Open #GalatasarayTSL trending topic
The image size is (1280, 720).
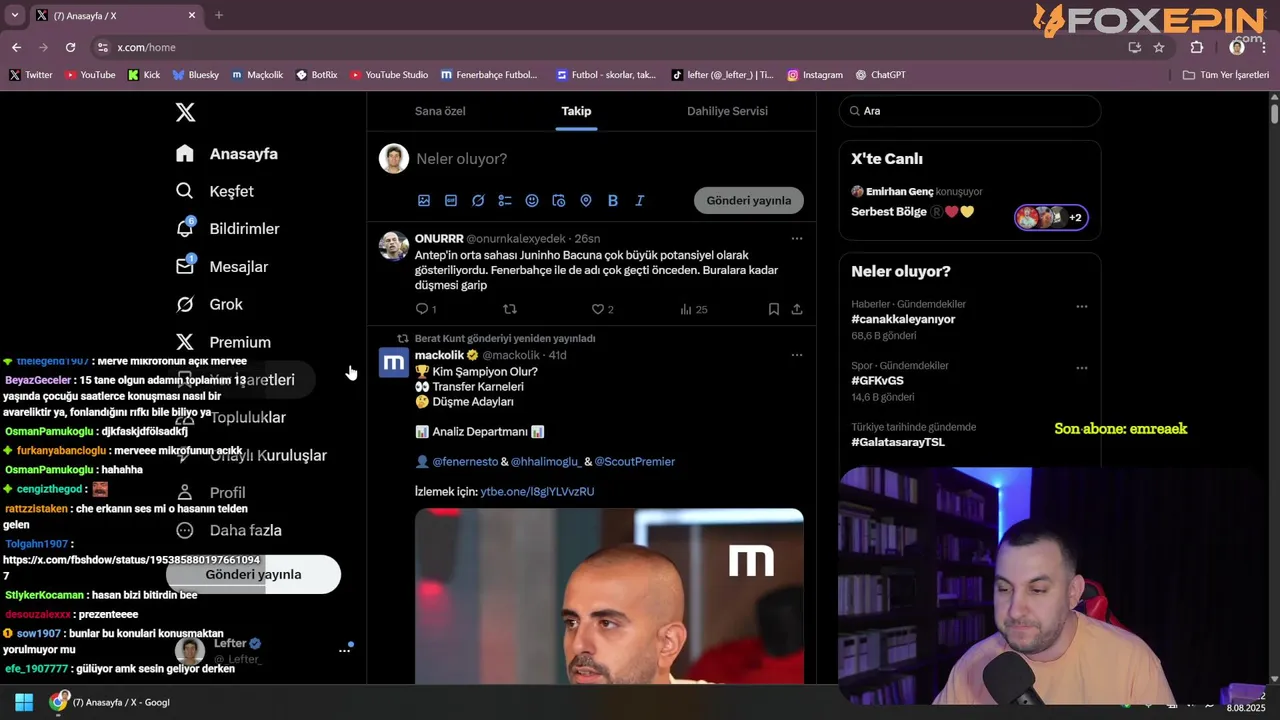pyautogui.click(x=898, y=442)
